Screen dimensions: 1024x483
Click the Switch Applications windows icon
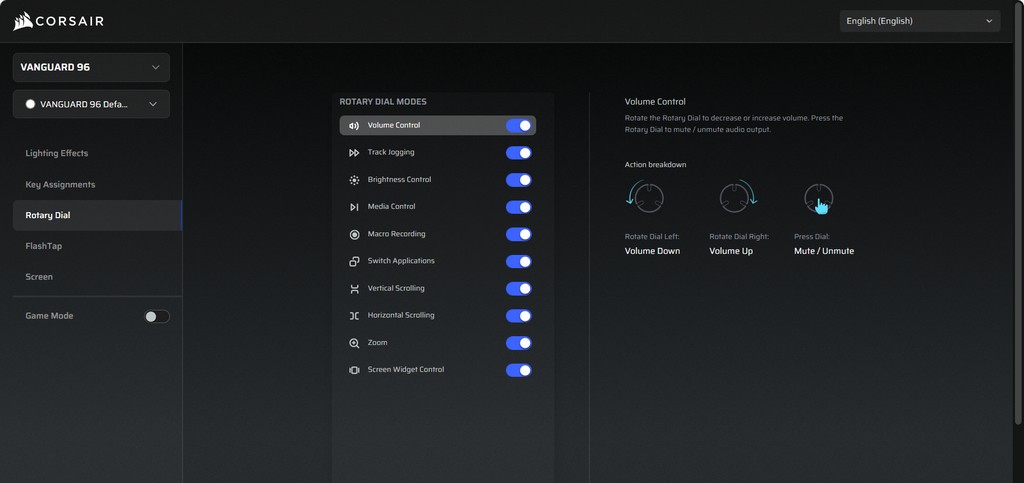tap(354, 261)
